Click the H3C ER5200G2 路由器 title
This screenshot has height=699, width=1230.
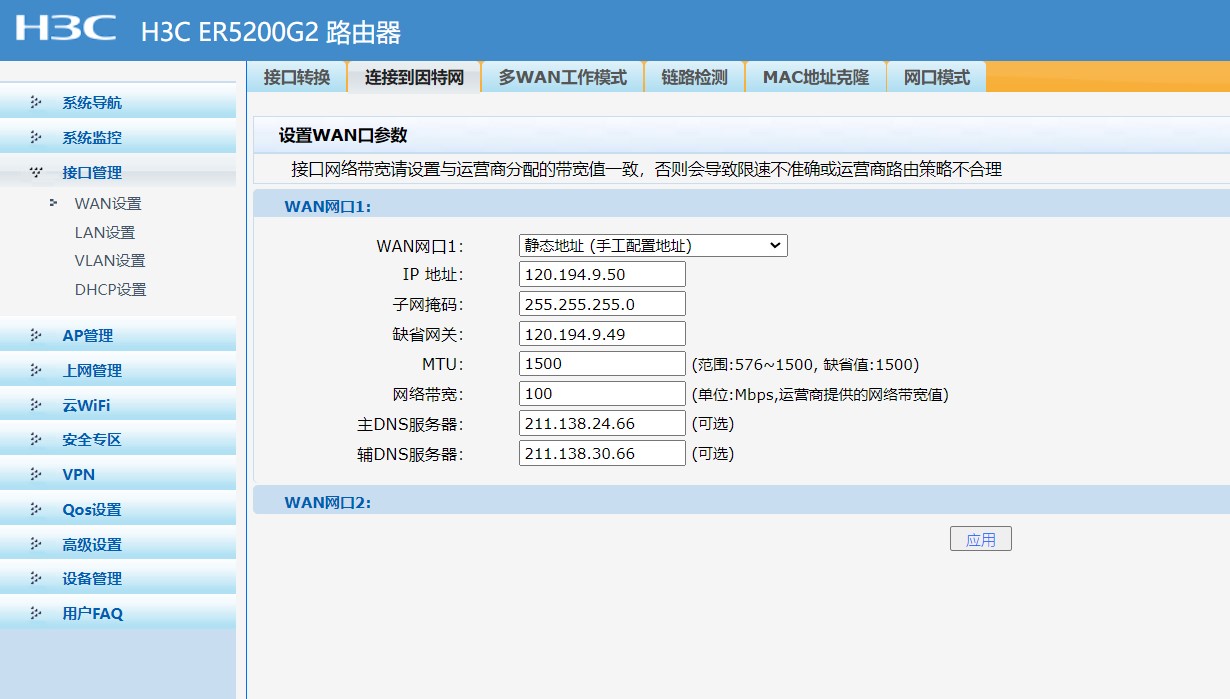coord(271,33)
